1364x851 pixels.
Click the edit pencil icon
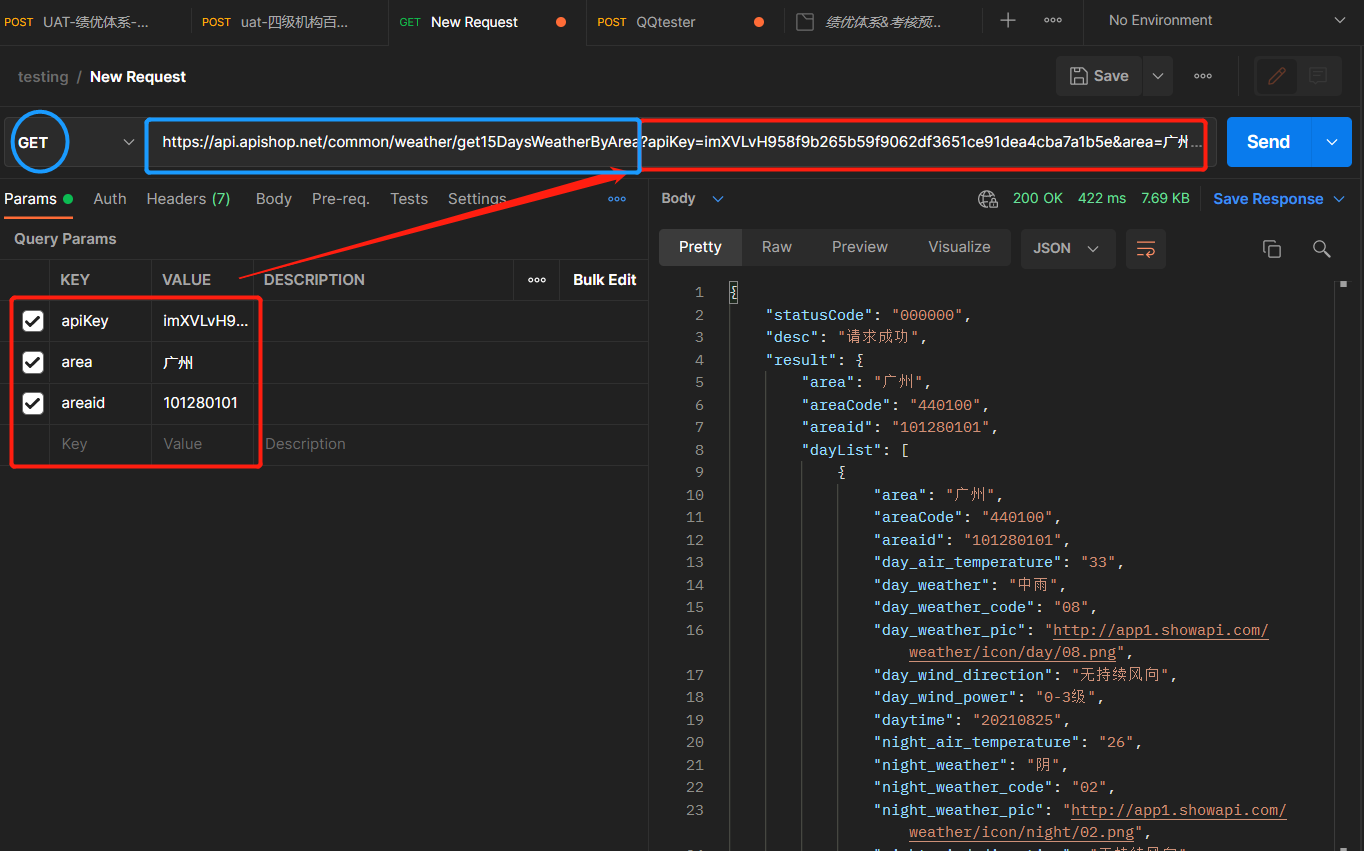[x=1276, y=76]
